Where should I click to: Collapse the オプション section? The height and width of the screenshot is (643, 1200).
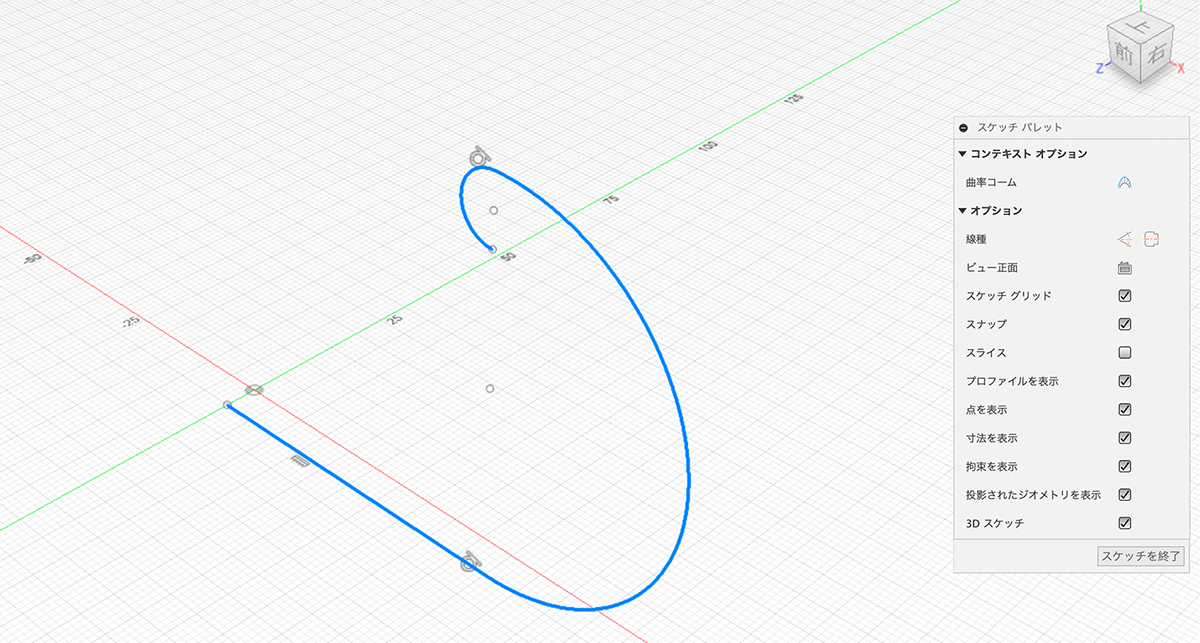962,211
